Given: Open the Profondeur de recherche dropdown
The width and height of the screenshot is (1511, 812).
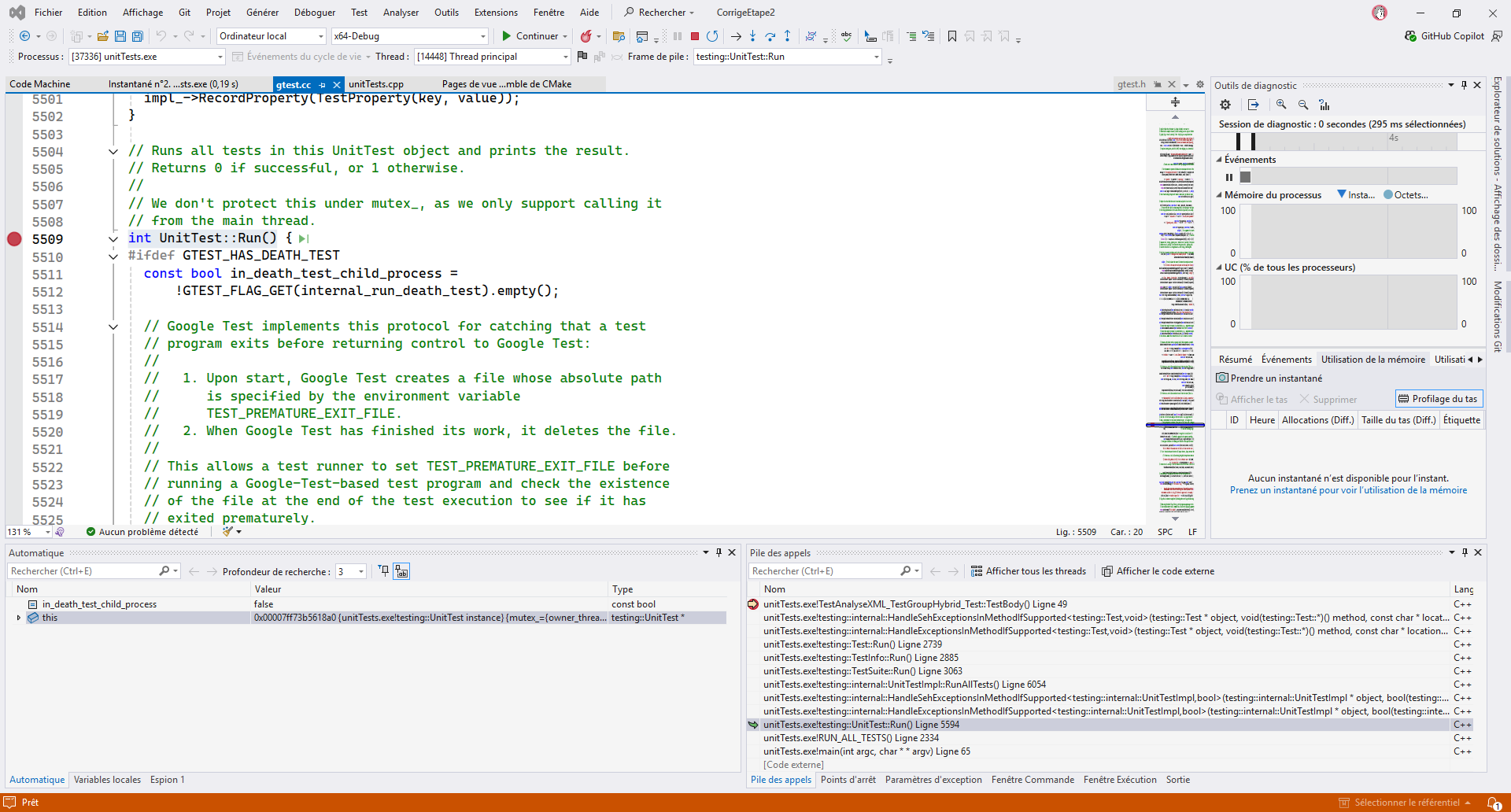Looking at the screenshot, I should (x=351, y=571).
